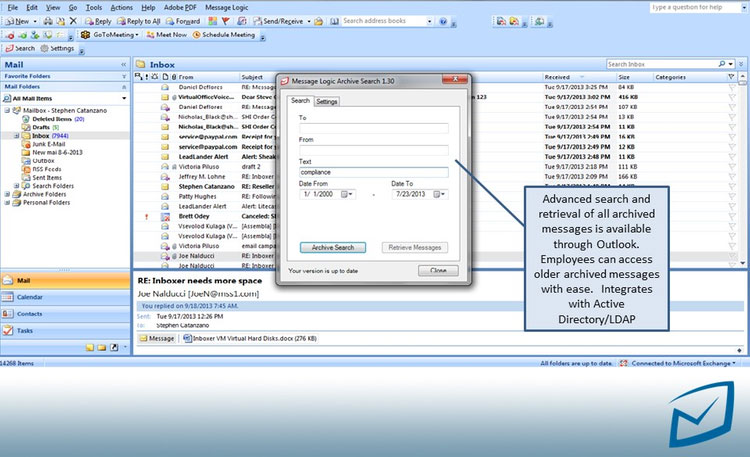Select the email from Patty Hughes

197,196
